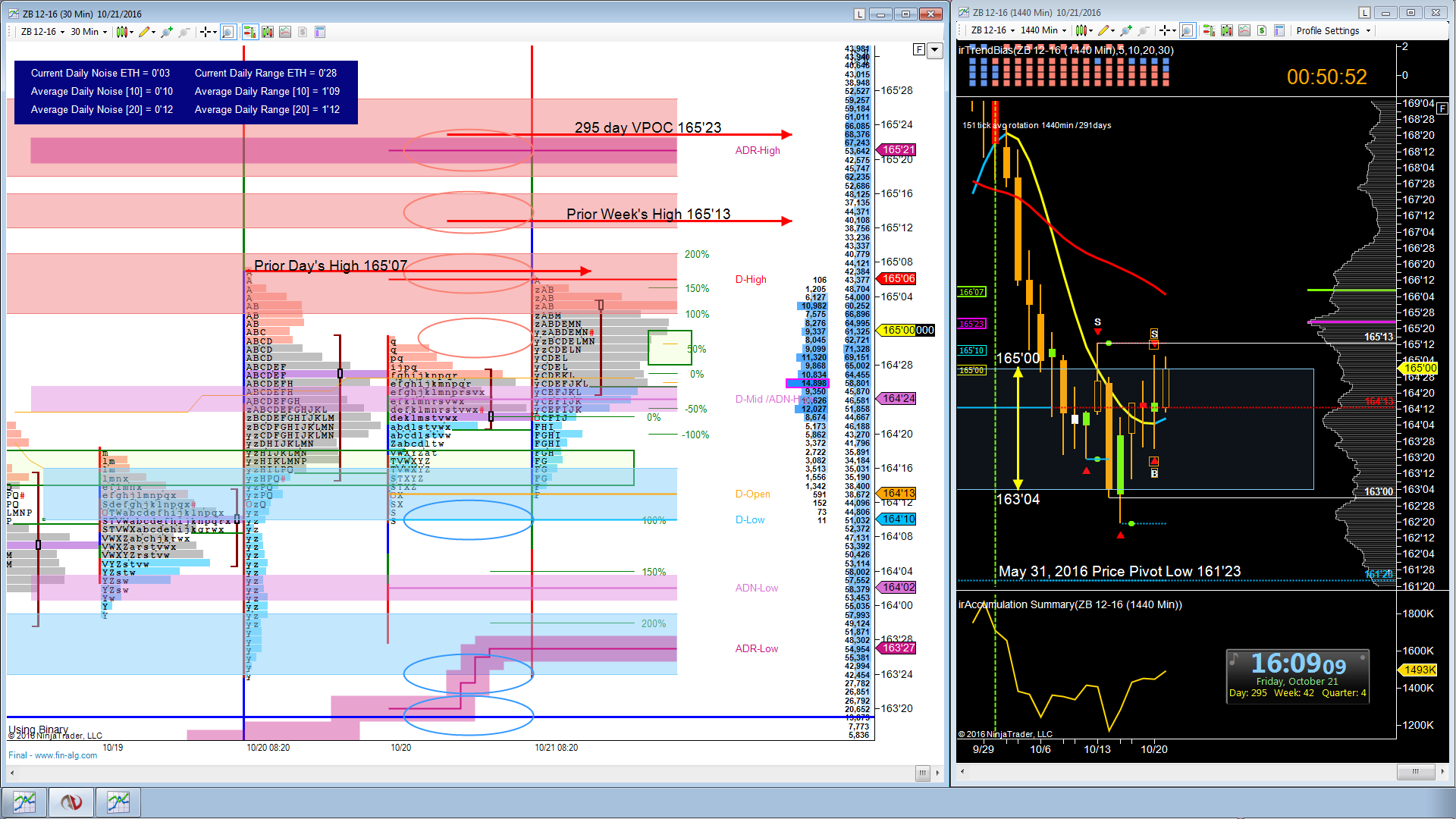Click right scroll arrow of 1440 Min chart
The width and height of the screenshot is (1456, 819).
click(x=1442, y=771)
